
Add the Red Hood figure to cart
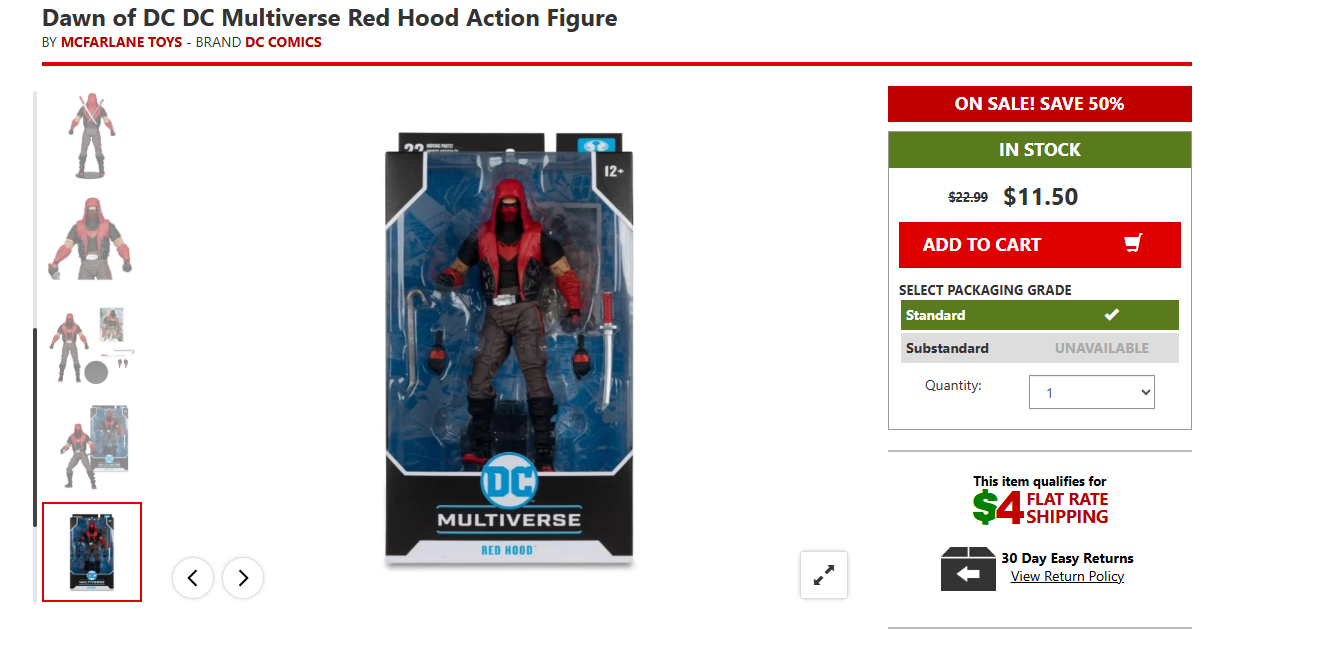1040,245
